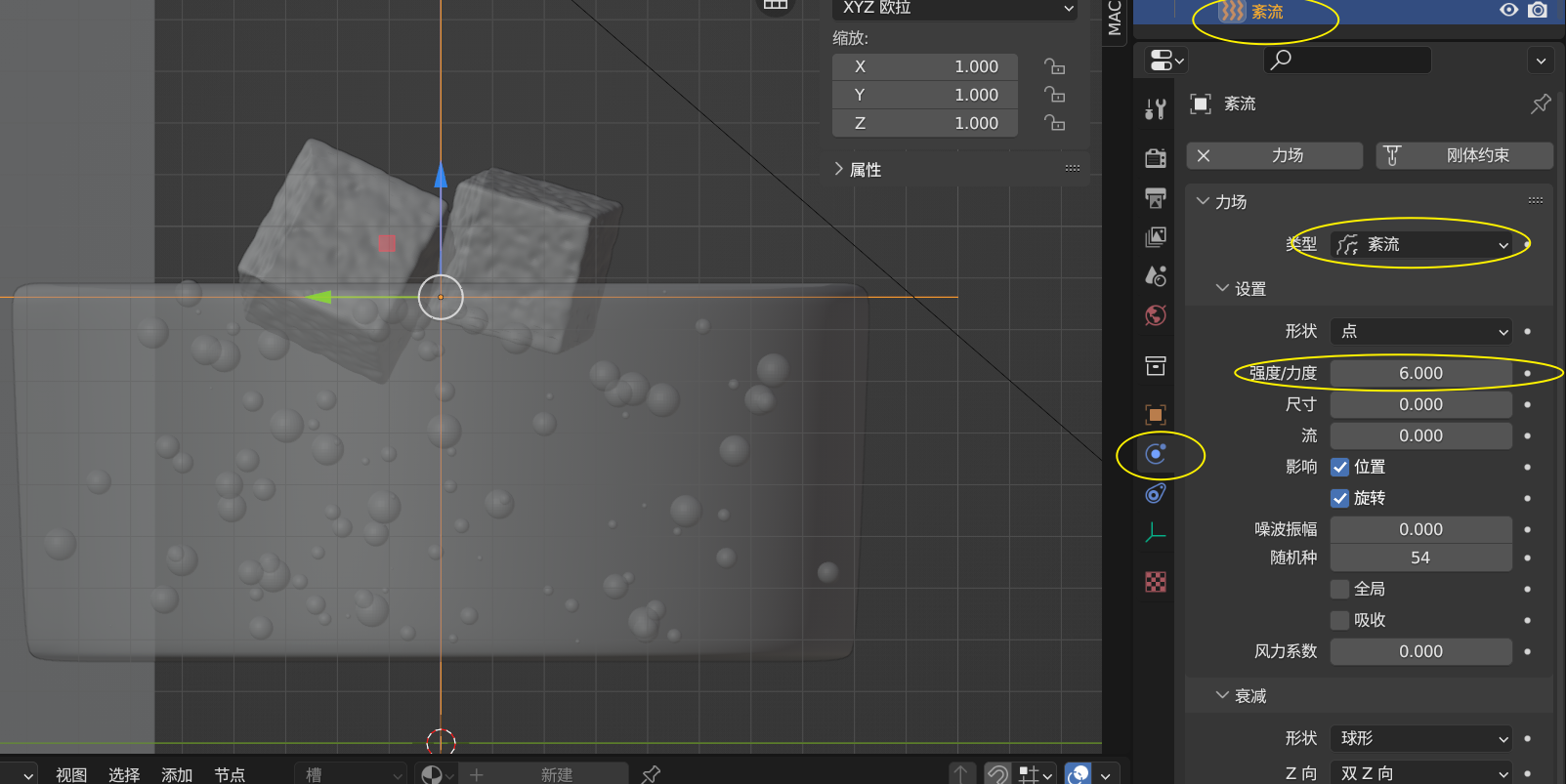Enable the 吸收 checkbox
This screenshot has height=784, width=1566.
point(1340,620)
